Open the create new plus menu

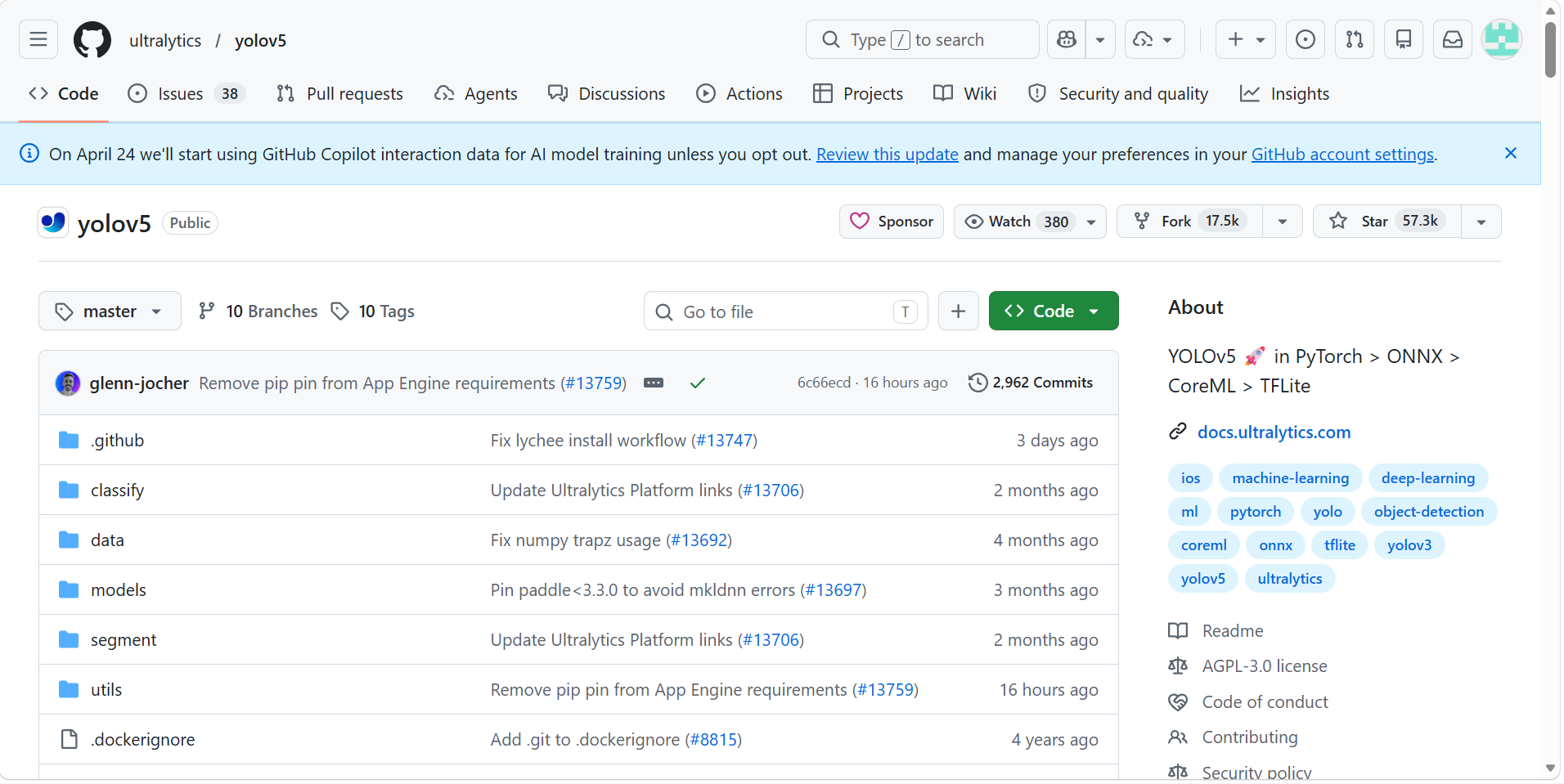tap(1246, 39)
